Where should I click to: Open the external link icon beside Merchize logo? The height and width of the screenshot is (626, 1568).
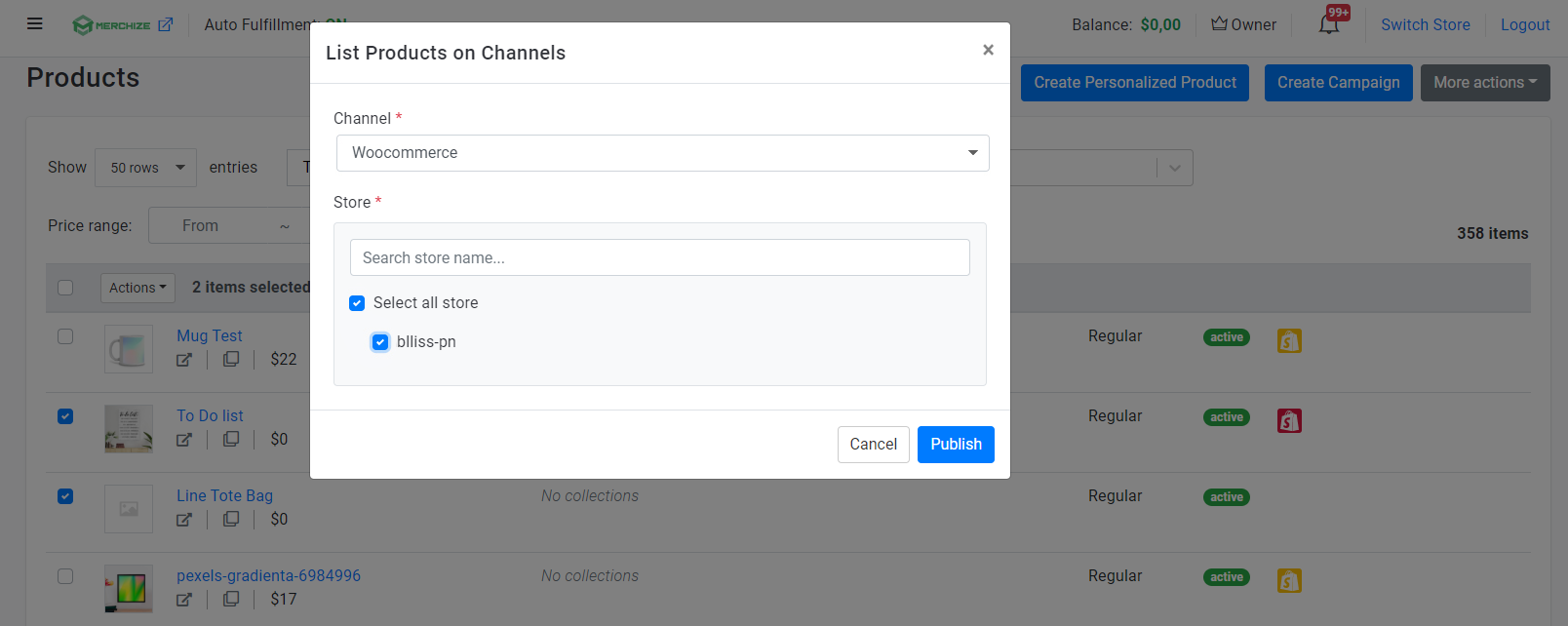pyautogui.click(x=166, y=24)
